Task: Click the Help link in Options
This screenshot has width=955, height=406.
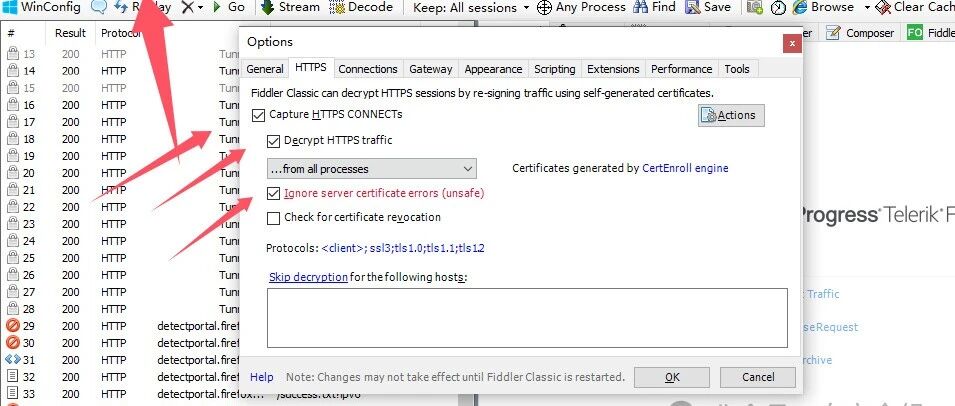Action: (262, 377)
